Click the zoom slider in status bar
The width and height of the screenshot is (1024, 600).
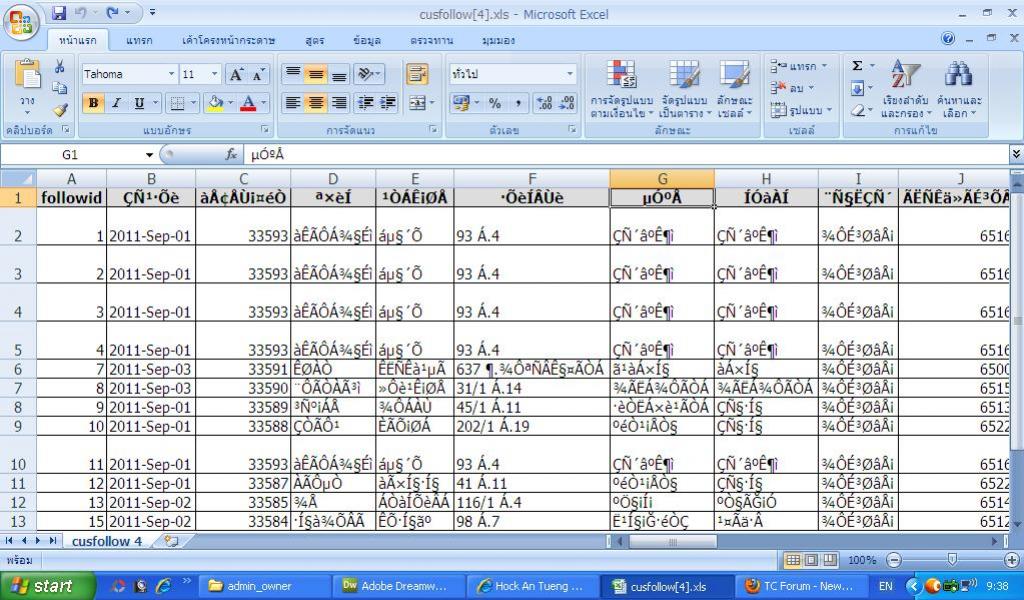(x=951, y=560)
